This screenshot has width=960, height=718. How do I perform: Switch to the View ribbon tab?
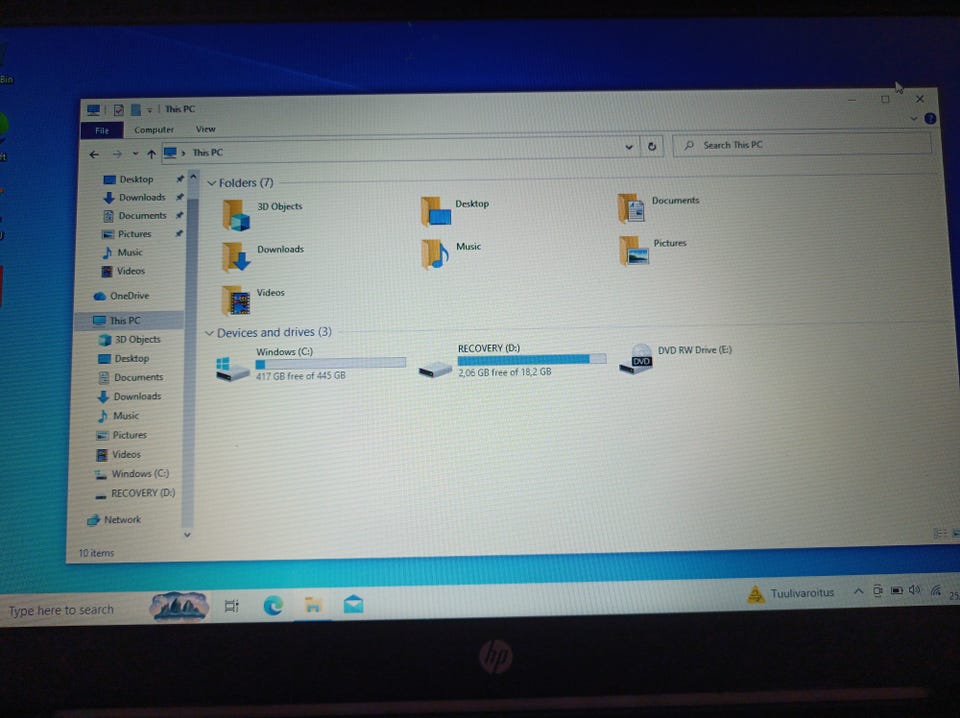[x=205, y=129]
